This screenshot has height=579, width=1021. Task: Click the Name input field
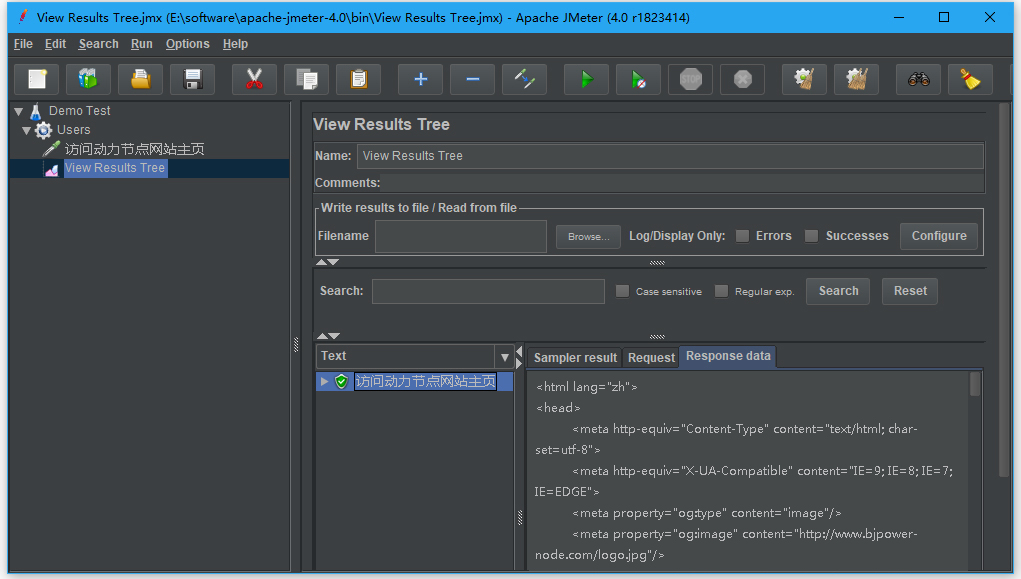[670, 156]
